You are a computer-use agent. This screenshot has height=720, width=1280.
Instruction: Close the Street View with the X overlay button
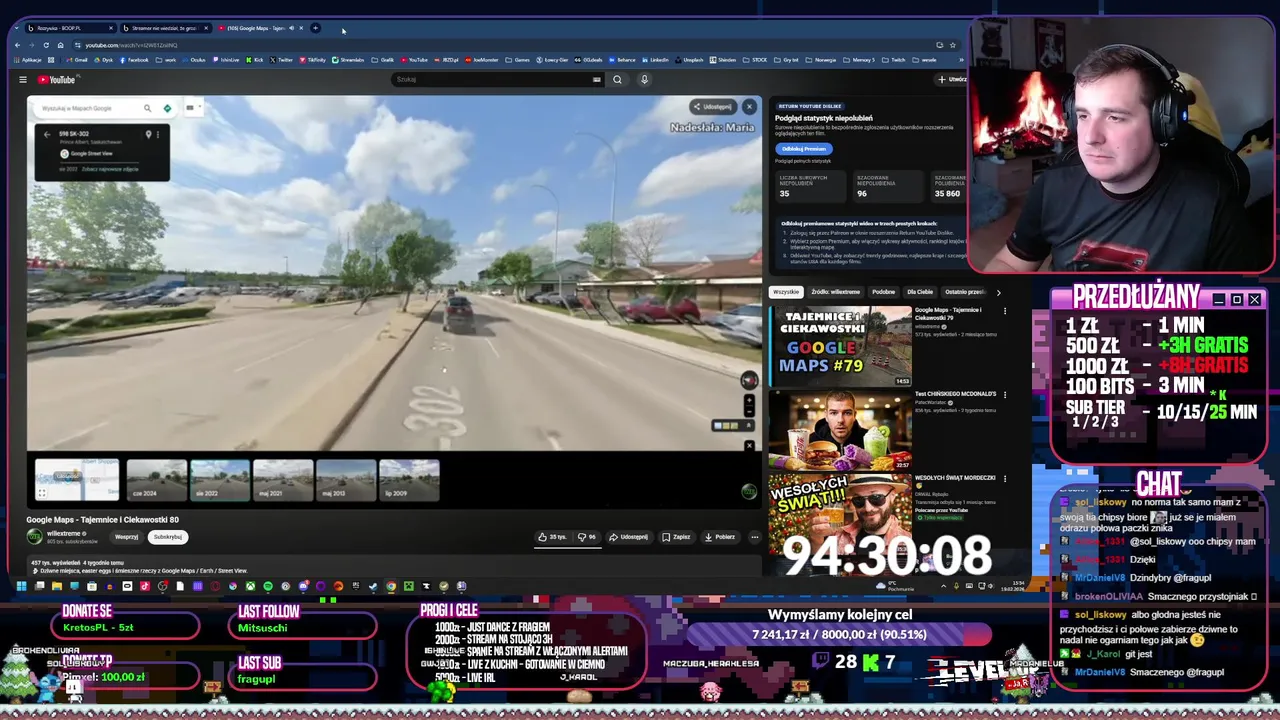[749, 107]
